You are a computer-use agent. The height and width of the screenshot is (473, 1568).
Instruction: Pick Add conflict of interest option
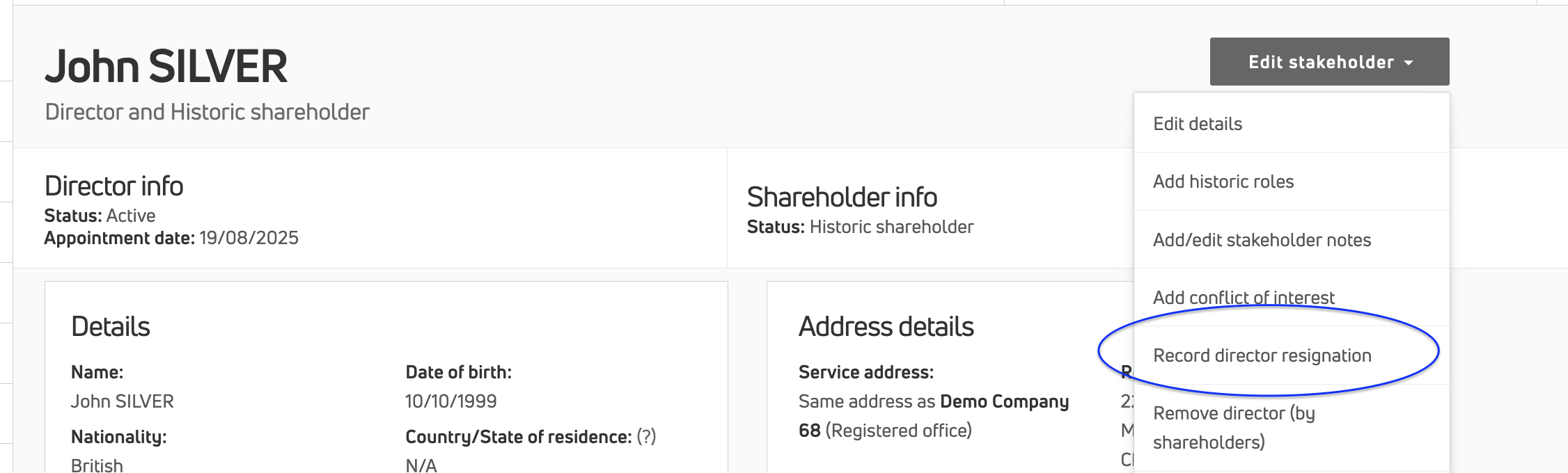pos(1244,298)
